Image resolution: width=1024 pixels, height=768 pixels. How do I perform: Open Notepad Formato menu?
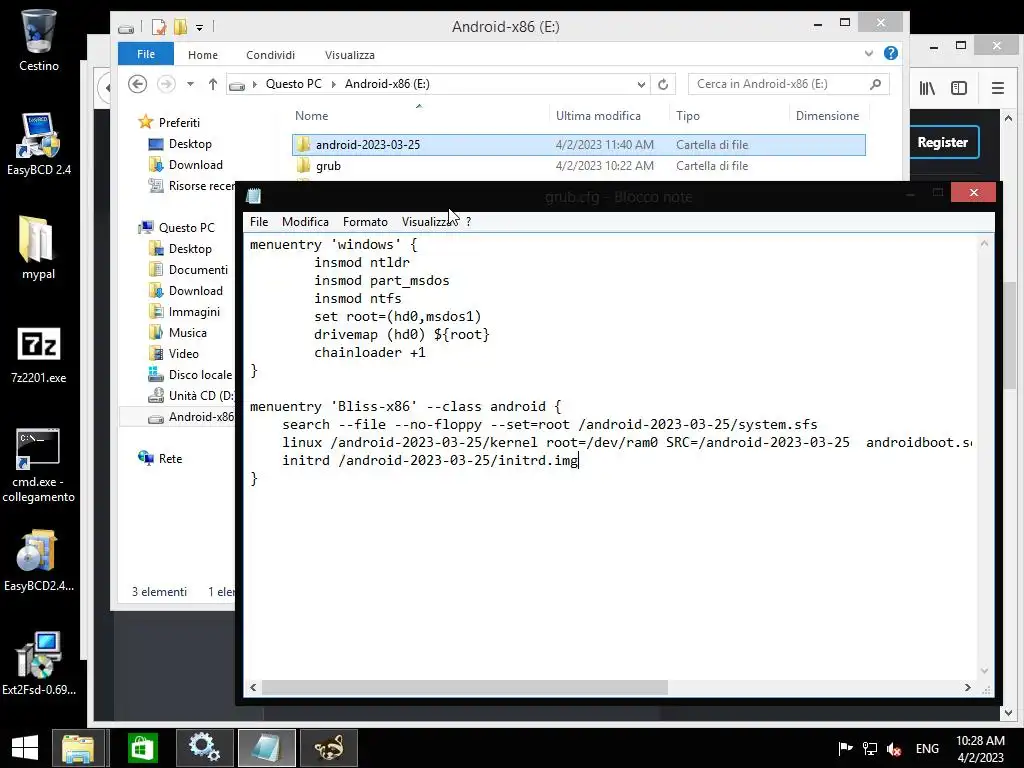[365, 222]
